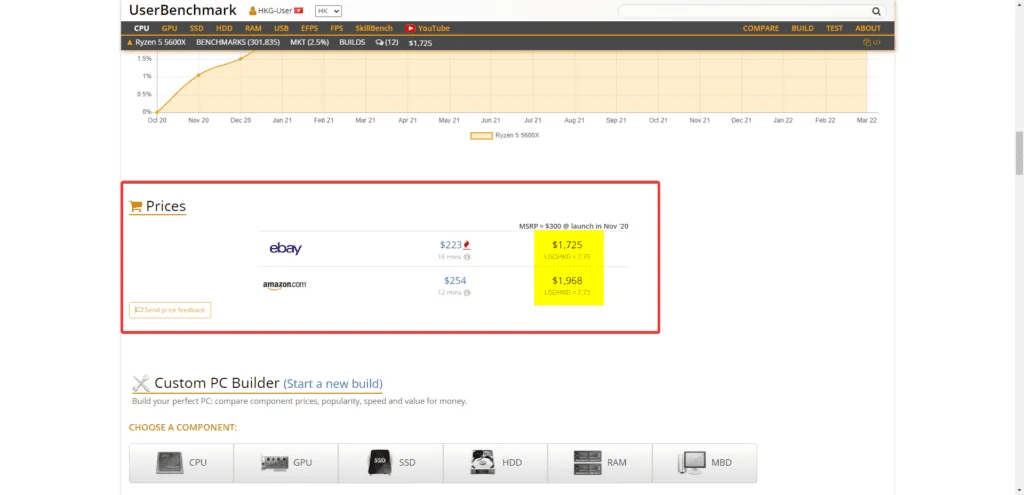This screenshot has width=1024, height=495.
Task: Select the USB tab in the nav bar
Action: (281, 28)
